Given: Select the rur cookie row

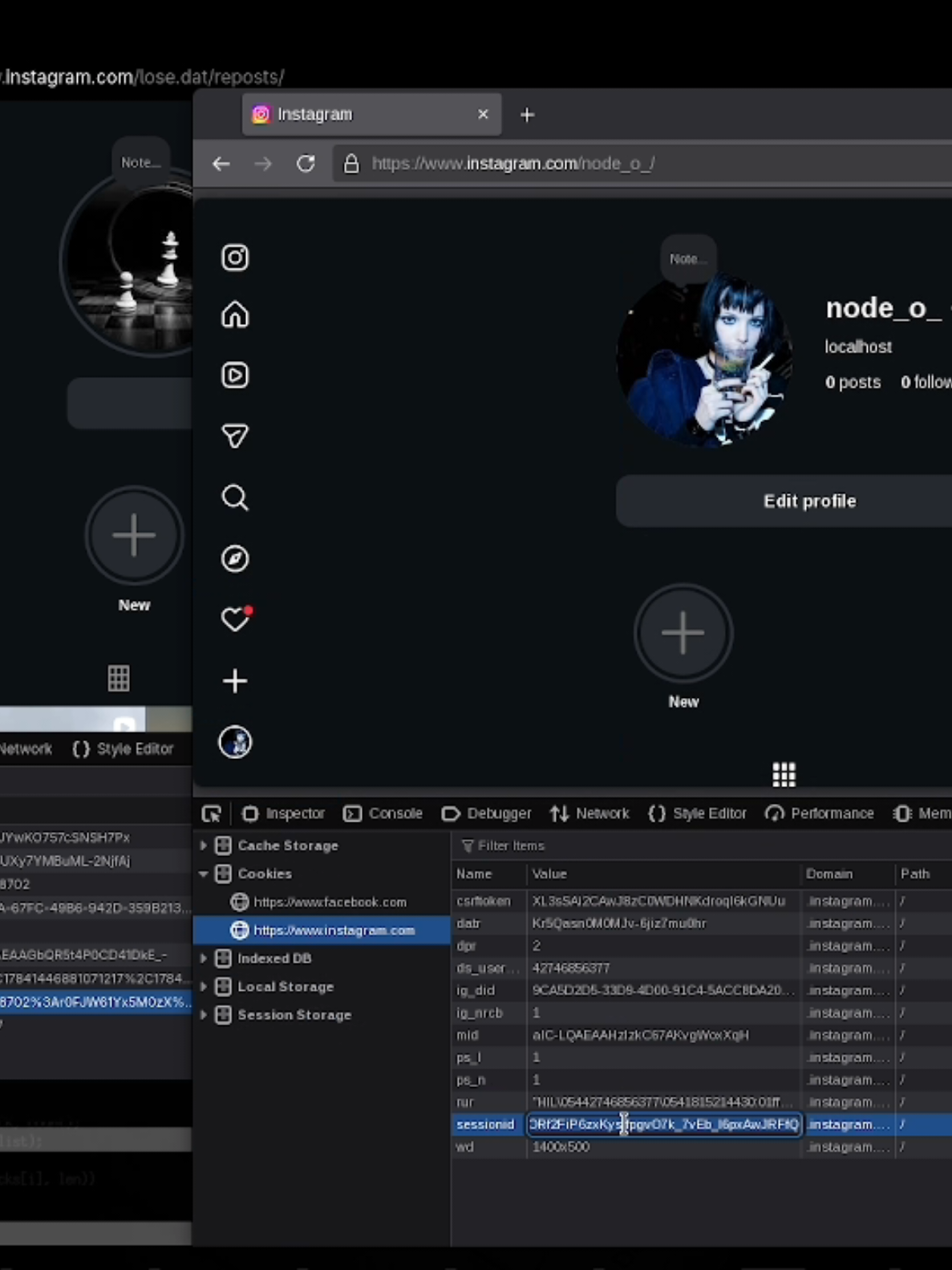Looking at the screenshot, I should click(x=702, y=1102).
